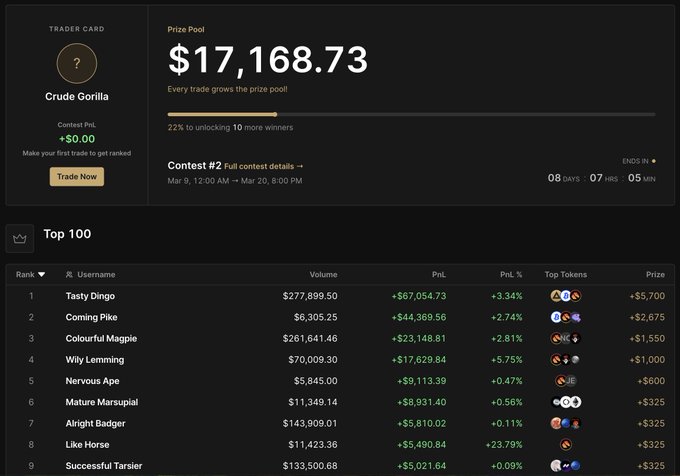Click the PnL column header
Viewport: 680px width, 476px height.
pos(439,274)
